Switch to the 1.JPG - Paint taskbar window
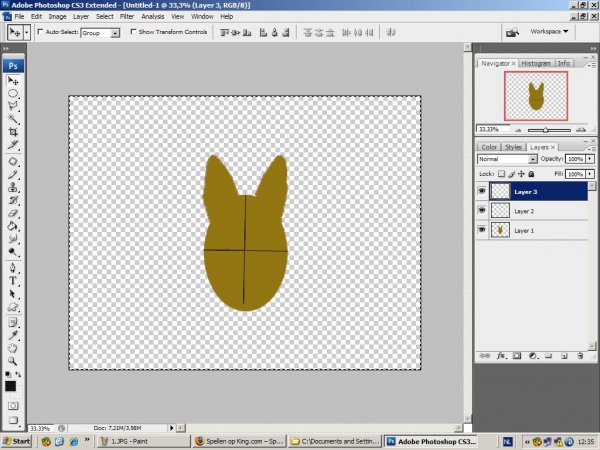600x450 pixels. click(143, 441)
